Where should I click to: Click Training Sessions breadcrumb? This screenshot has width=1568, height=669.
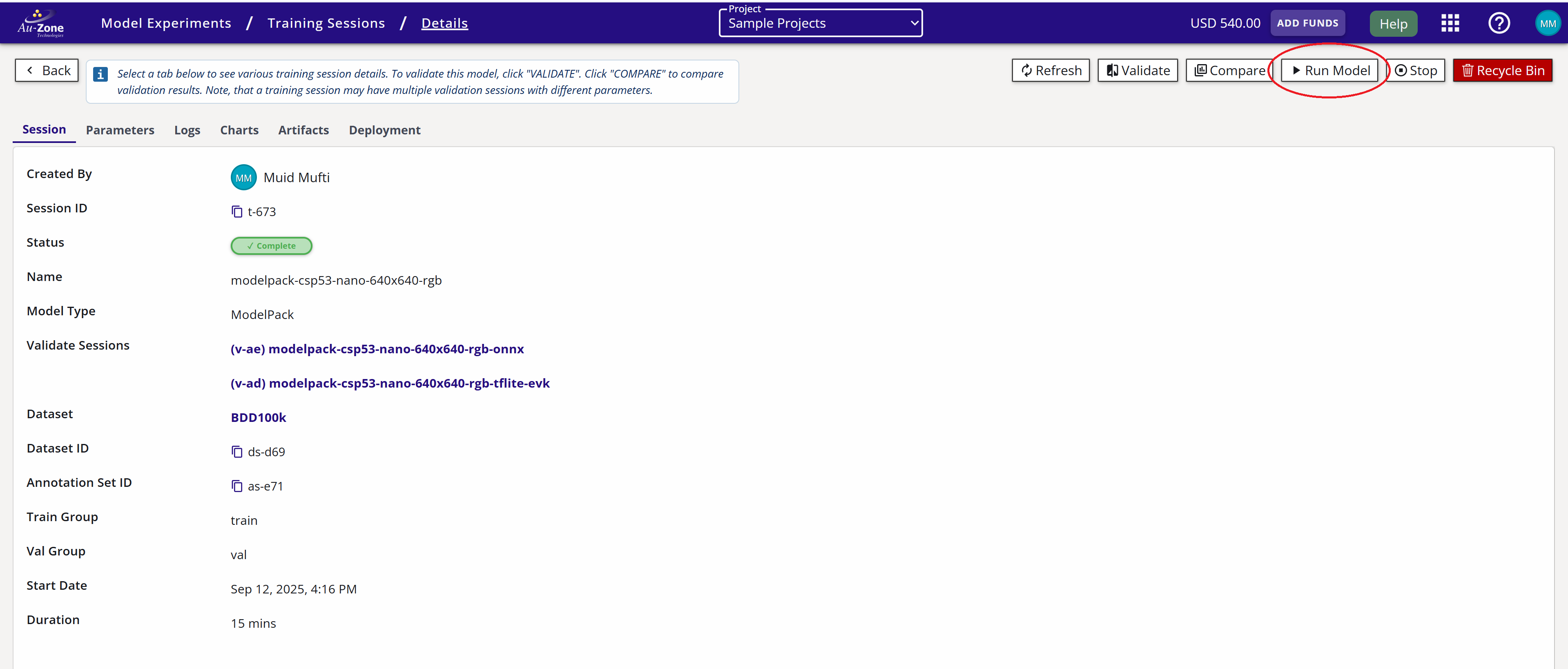pyautogui.click(x=326, y=23)
